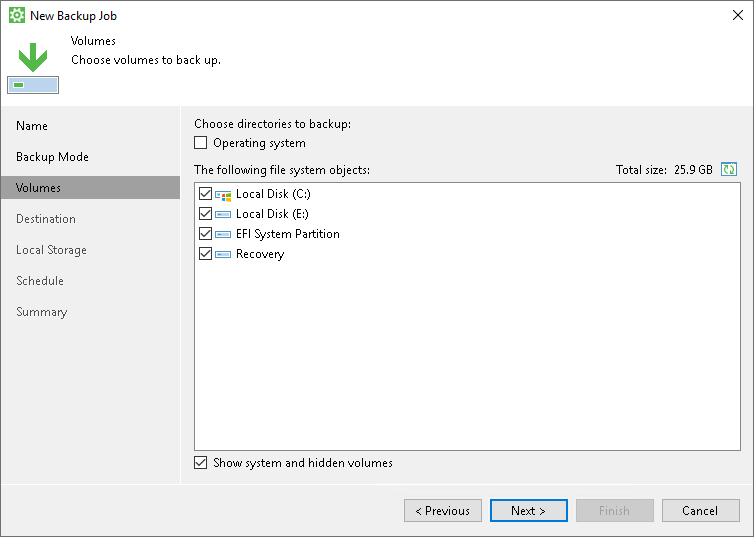Uncheck the Local Disk (E:) checkbox
Viewport: 754px width, 537px height.
click(x=205, y=213)
